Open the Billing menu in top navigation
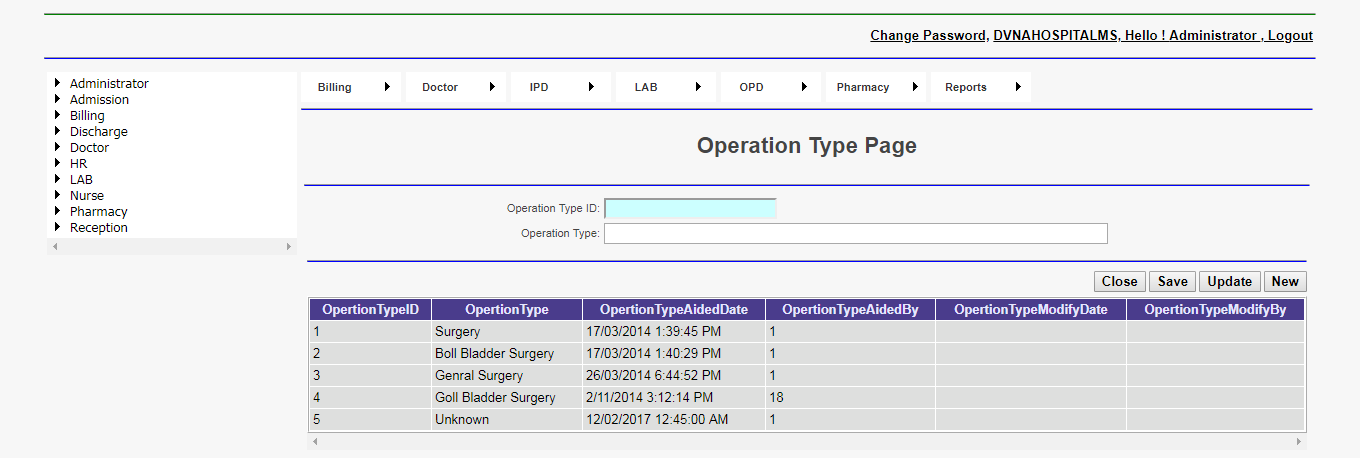This screenshot has width=1360, height=458. pyautogui.click(x=335, y=87)
